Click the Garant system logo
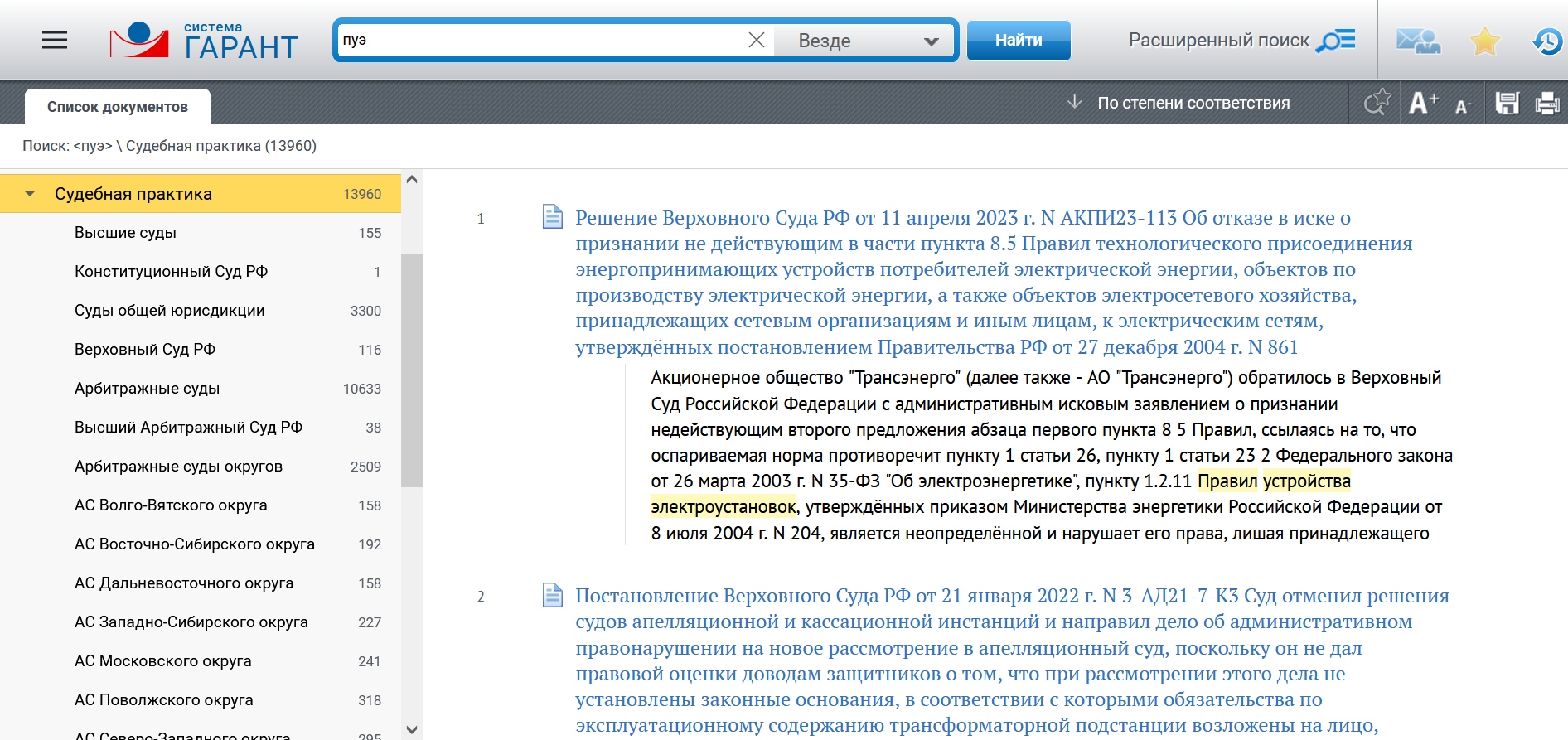Image resolution: width=1568 pixels, height=740 pixels. [203, 41]
